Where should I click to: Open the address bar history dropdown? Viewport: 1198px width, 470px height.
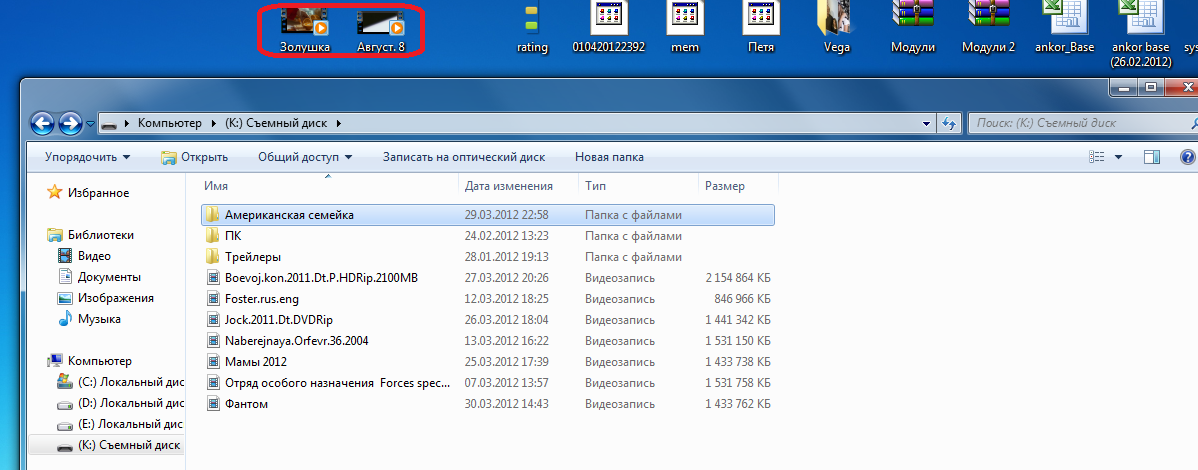[927, 123]
